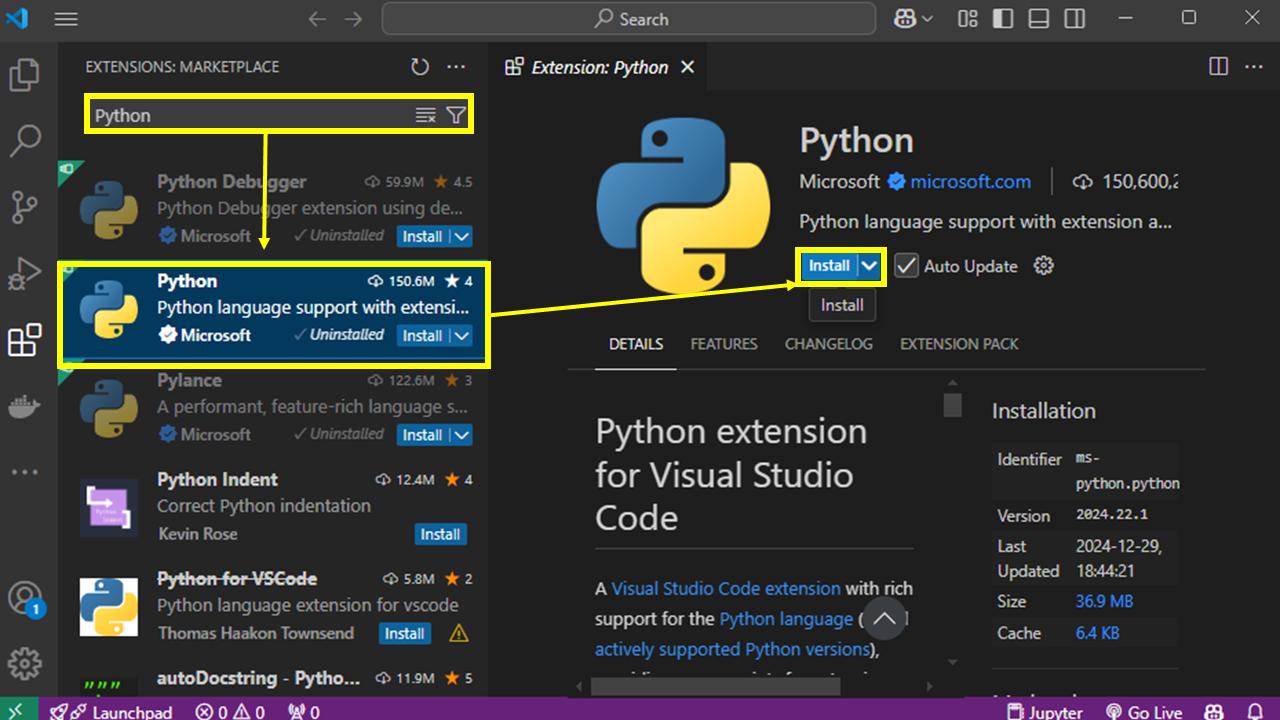The width and height of the screenshot is (1280, 720).
Task: Click the extensions search input field
Action: 250,116
